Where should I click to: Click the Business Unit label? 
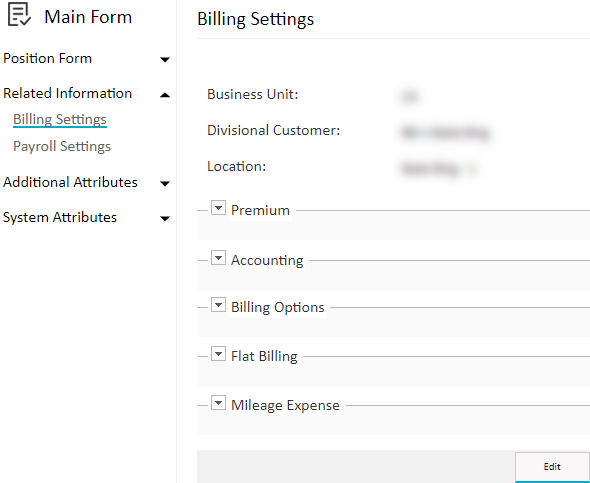click(x=252, y=94)
